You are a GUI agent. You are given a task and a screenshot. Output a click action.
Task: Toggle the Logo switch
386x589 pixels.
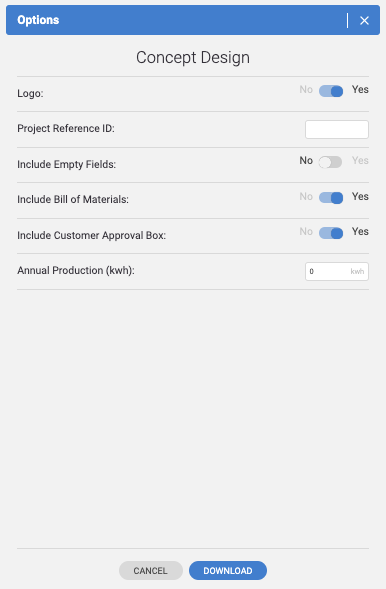pyautogui.click(x=331, y=91)
